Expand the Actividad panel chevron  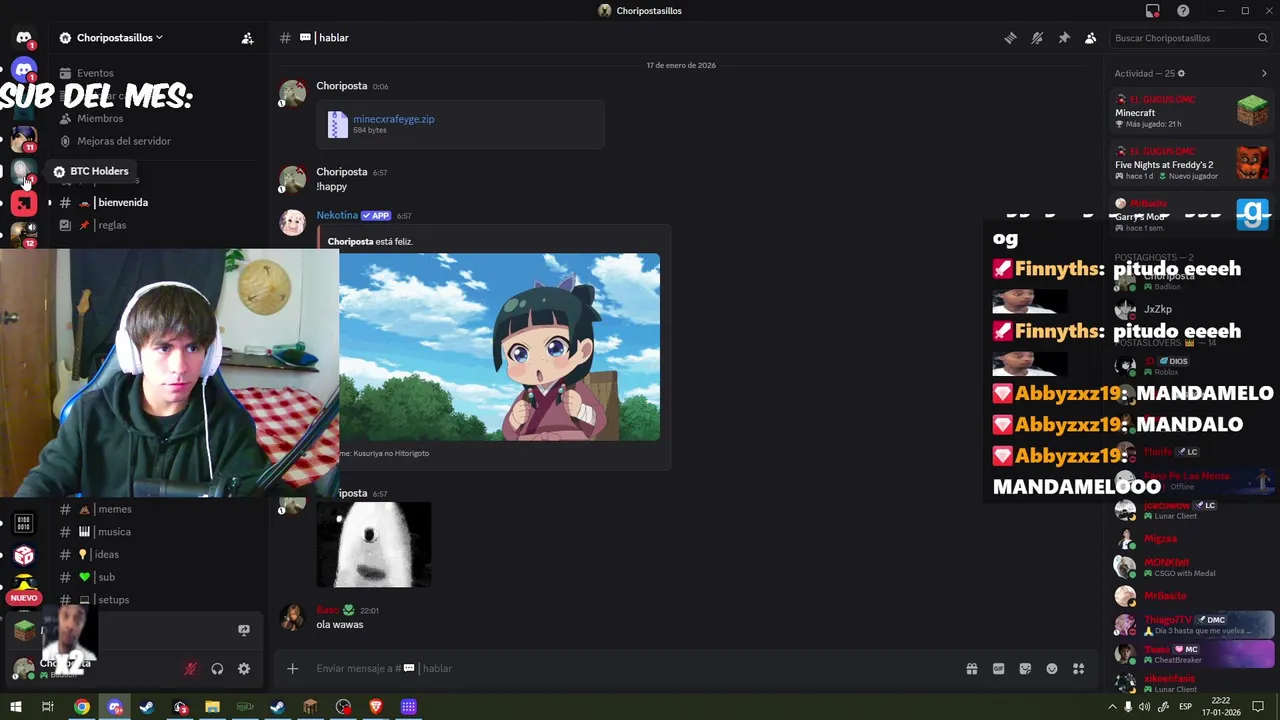pos(1264,73)
